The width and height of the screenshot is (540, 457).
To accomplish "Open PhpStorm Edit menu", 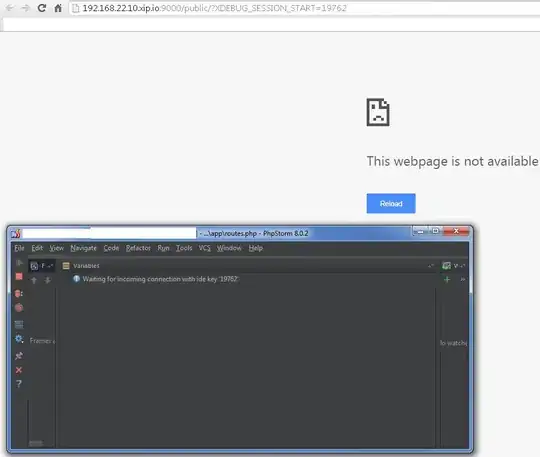I will coord(37,248).
